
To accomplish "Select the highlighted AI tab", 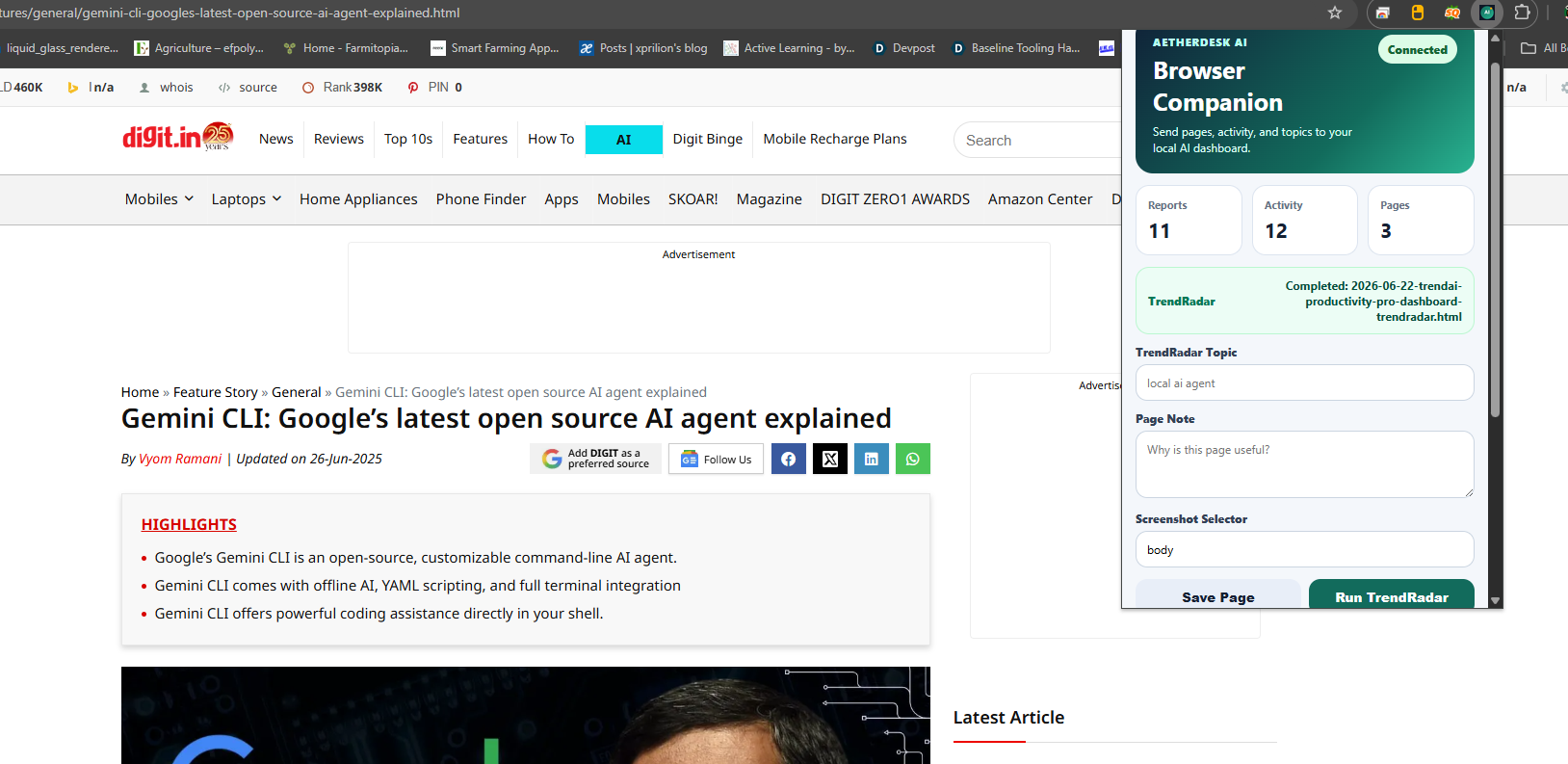I will [x=624, y=140].
